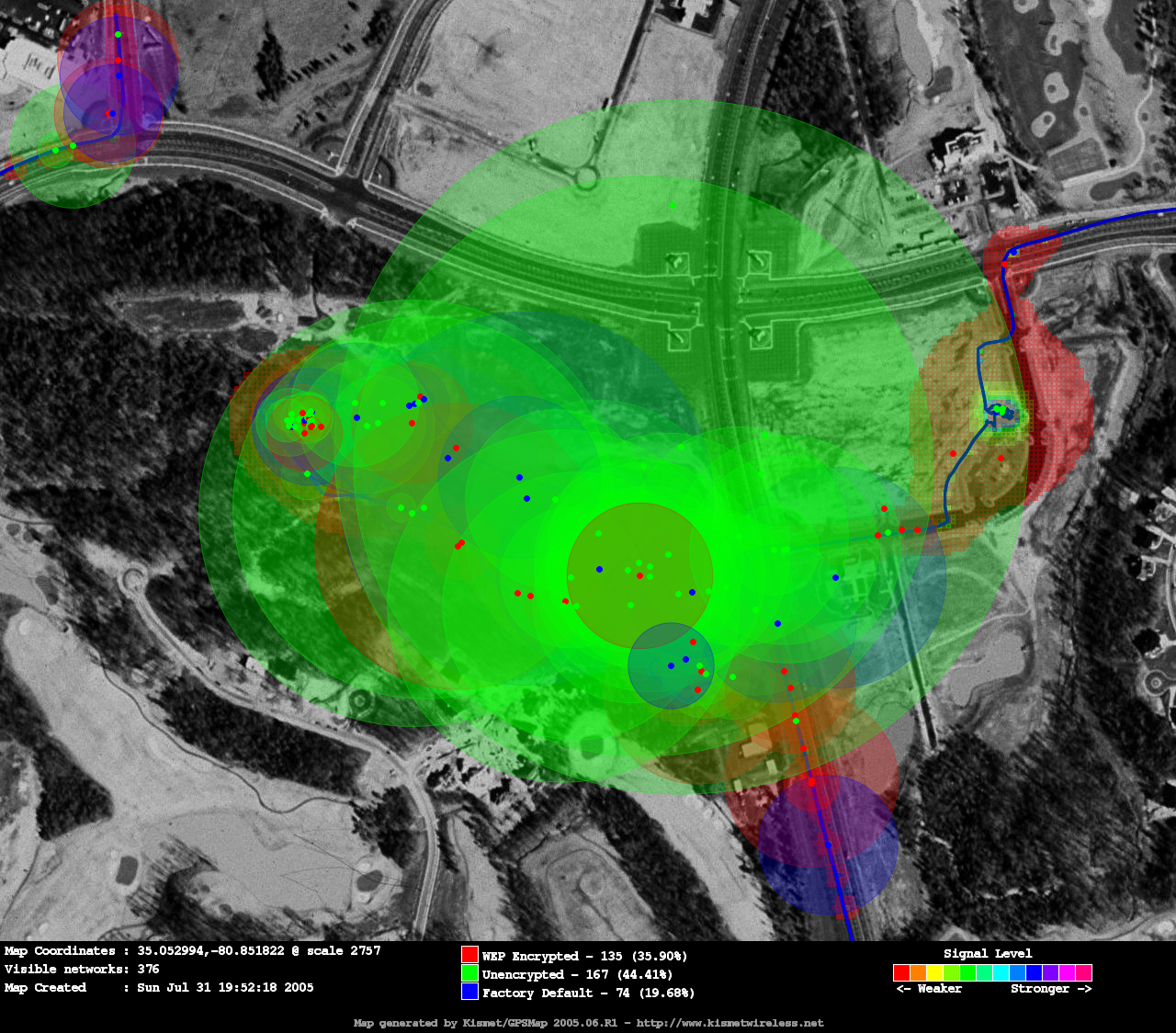Click the coordinates value "35.052994,-80.851822"
This screenshot has width=1176, height=1033.
tap(211, 951)
